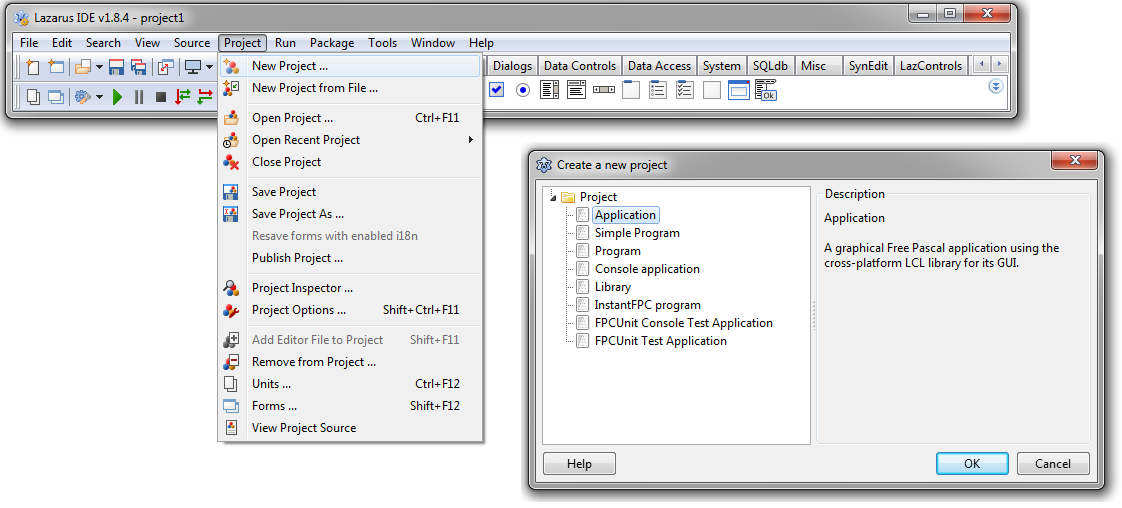1122x508 pixels.
Task: Switch to the Dialogs palette tab
Action: point(512,66)
